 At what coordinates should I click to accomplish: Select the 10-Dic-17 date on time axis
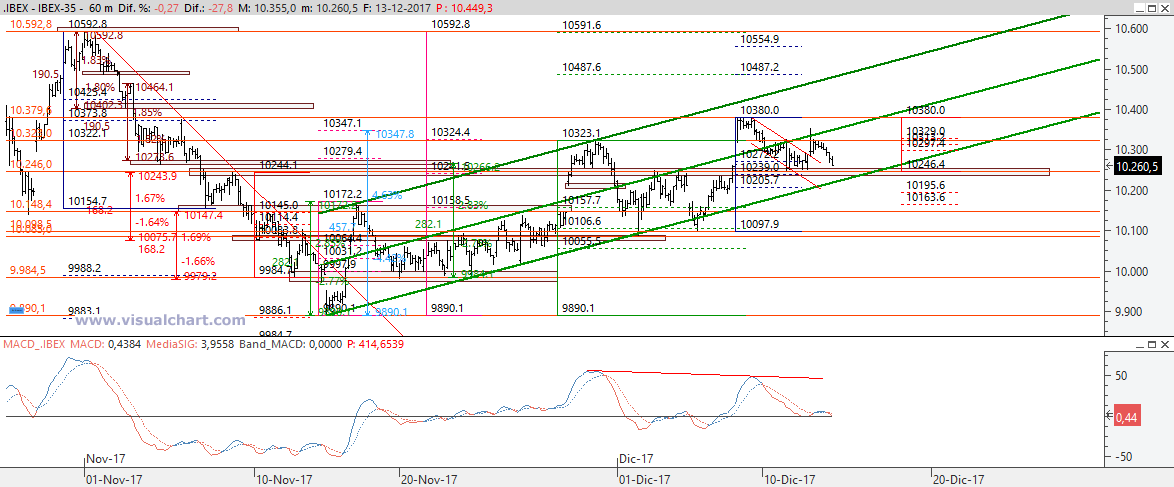pos(792,478)
